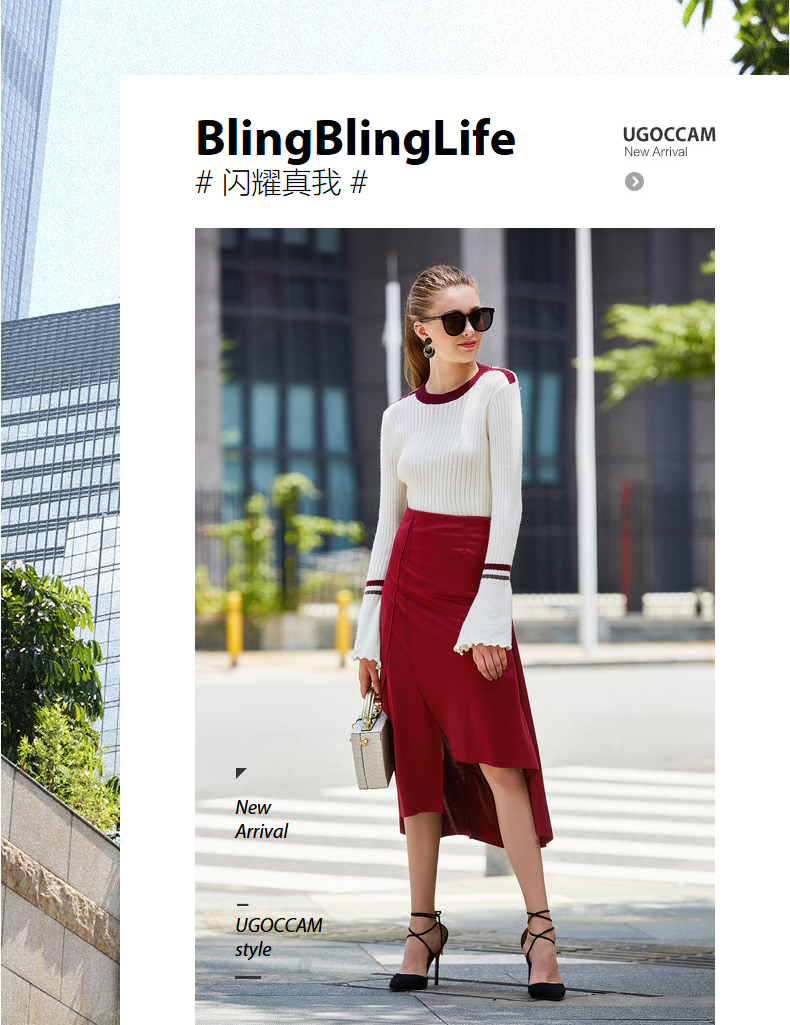The height and width of the screenshot is (1025, 790).
Task: Open the New Arrival link under UGOCCAM
Action: [x=655, y=152]
